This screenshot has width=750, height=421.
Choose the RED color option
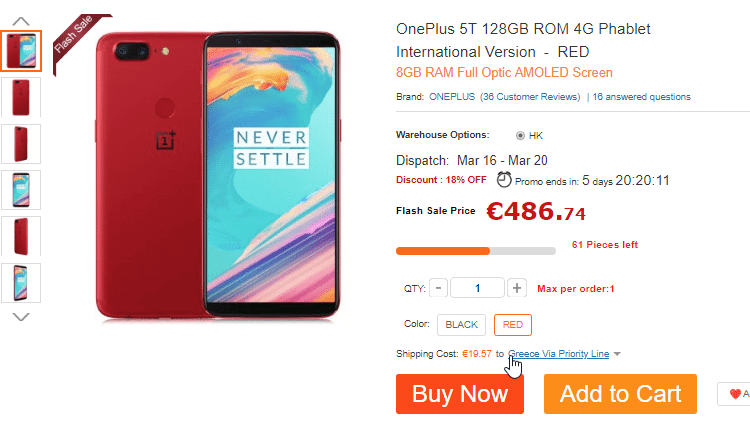[x=513, y=325]
